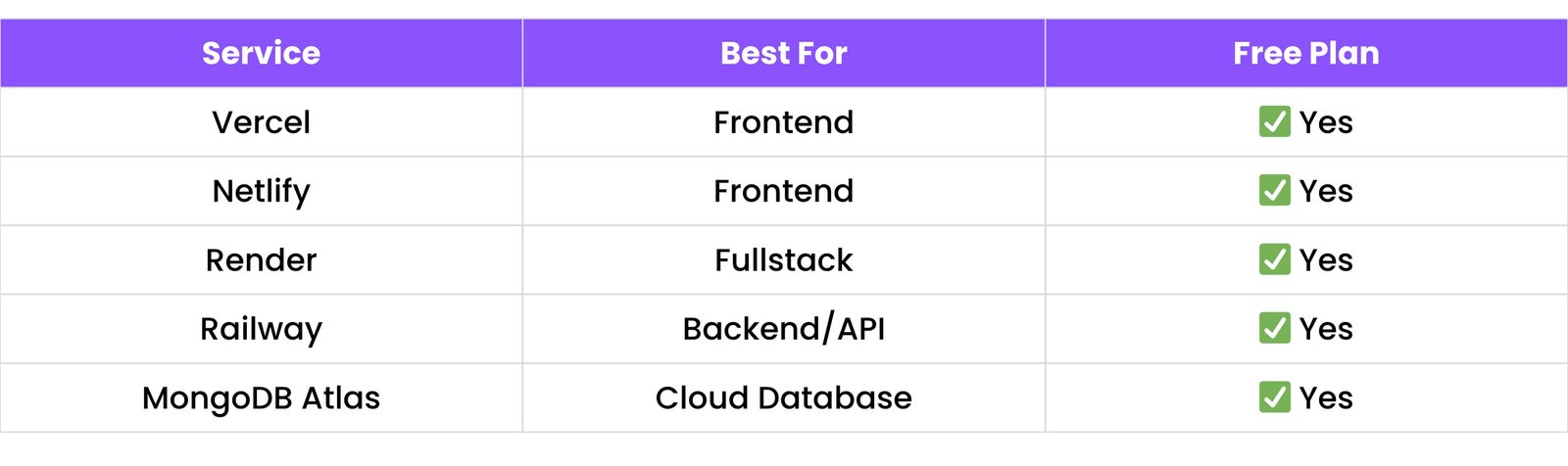The height and width of the screenshot is (466, 1568).
Task: Select the Free Plan column header
Action: coord(1305,53)
